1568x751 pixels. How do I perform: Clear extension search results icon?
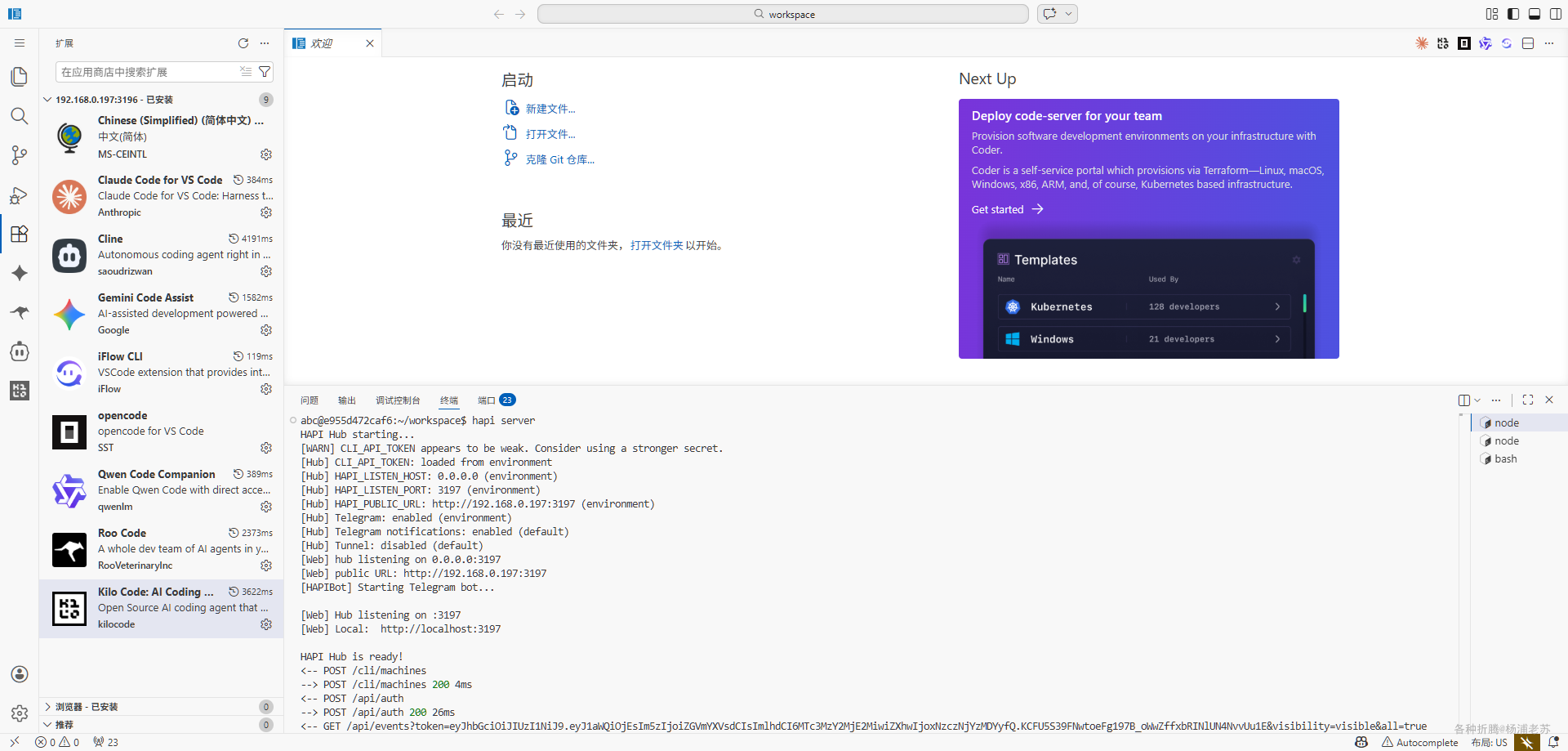pyautogui.click(x=246, y=72)
